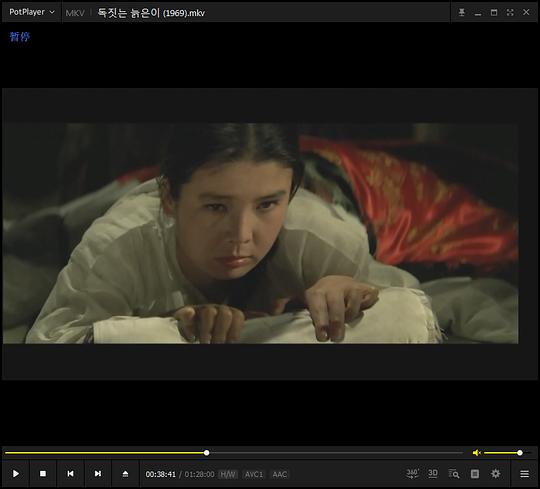Image resolution: width=540 pixels, height=489 pixels.
Task: Click the Play button
Action: tap(15, 474)
